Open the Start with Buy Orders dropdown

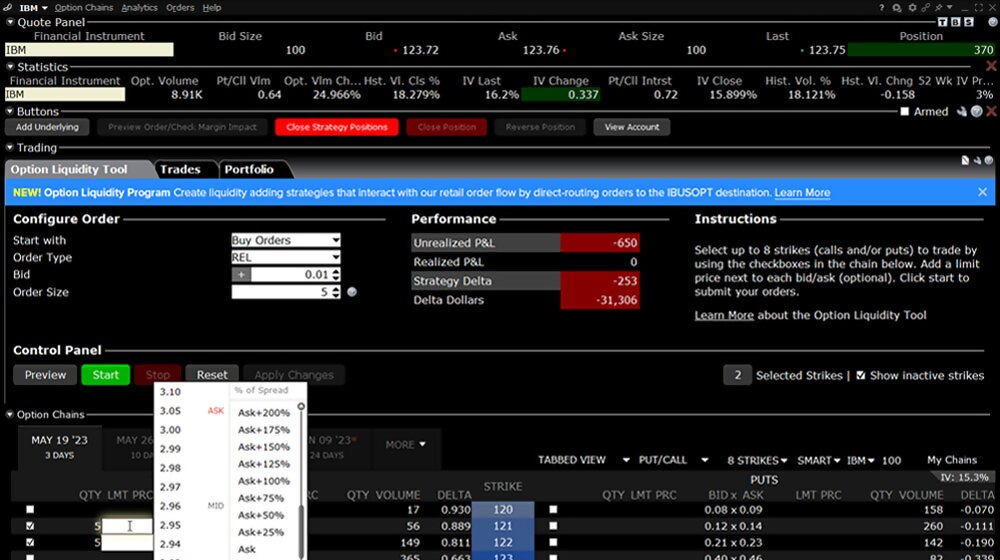click(286, 240)
